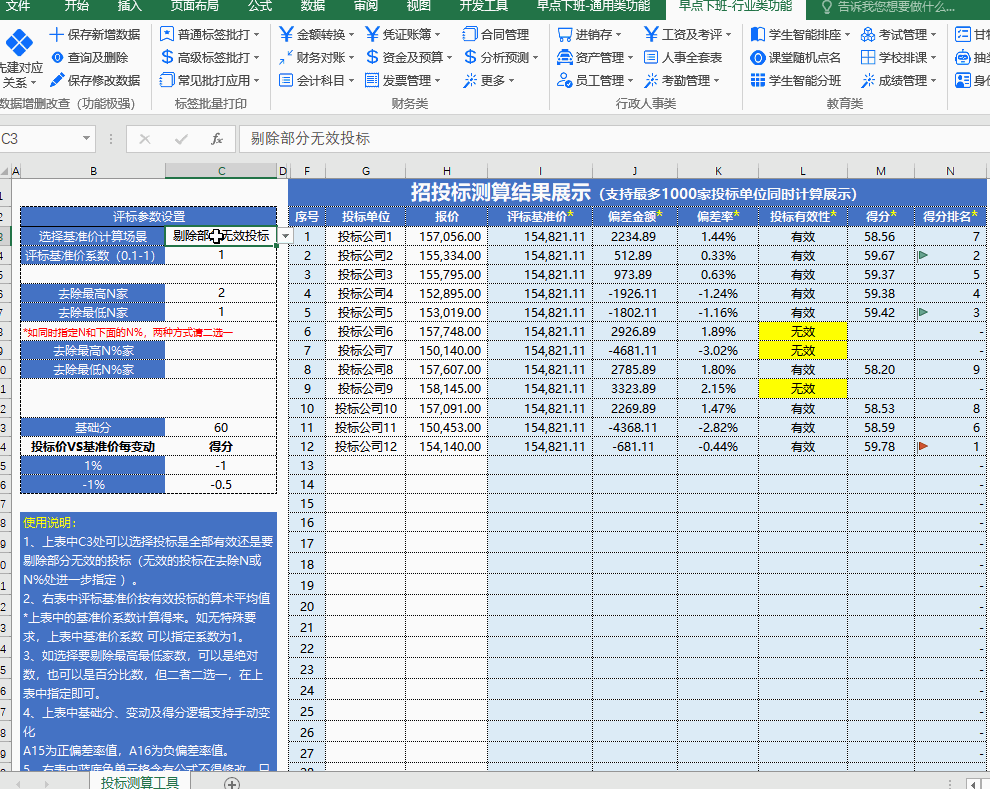The image size is (990, 789).
Task: Click the yellow 无效 cell for 投标公司6
Action: pos(802,331)
